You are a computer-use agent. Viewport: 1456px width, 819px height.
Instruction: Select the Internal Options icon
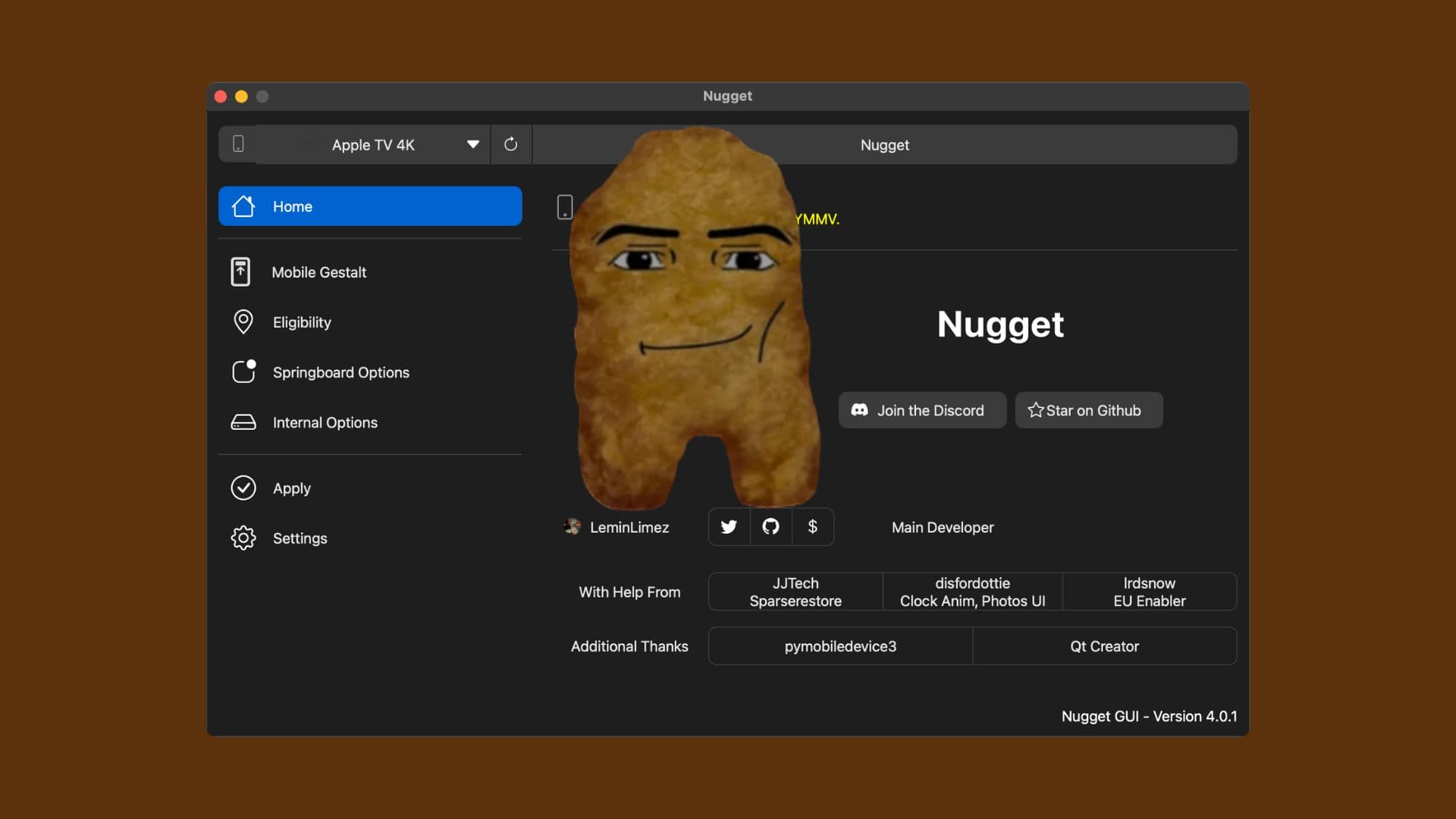point(243,422)
